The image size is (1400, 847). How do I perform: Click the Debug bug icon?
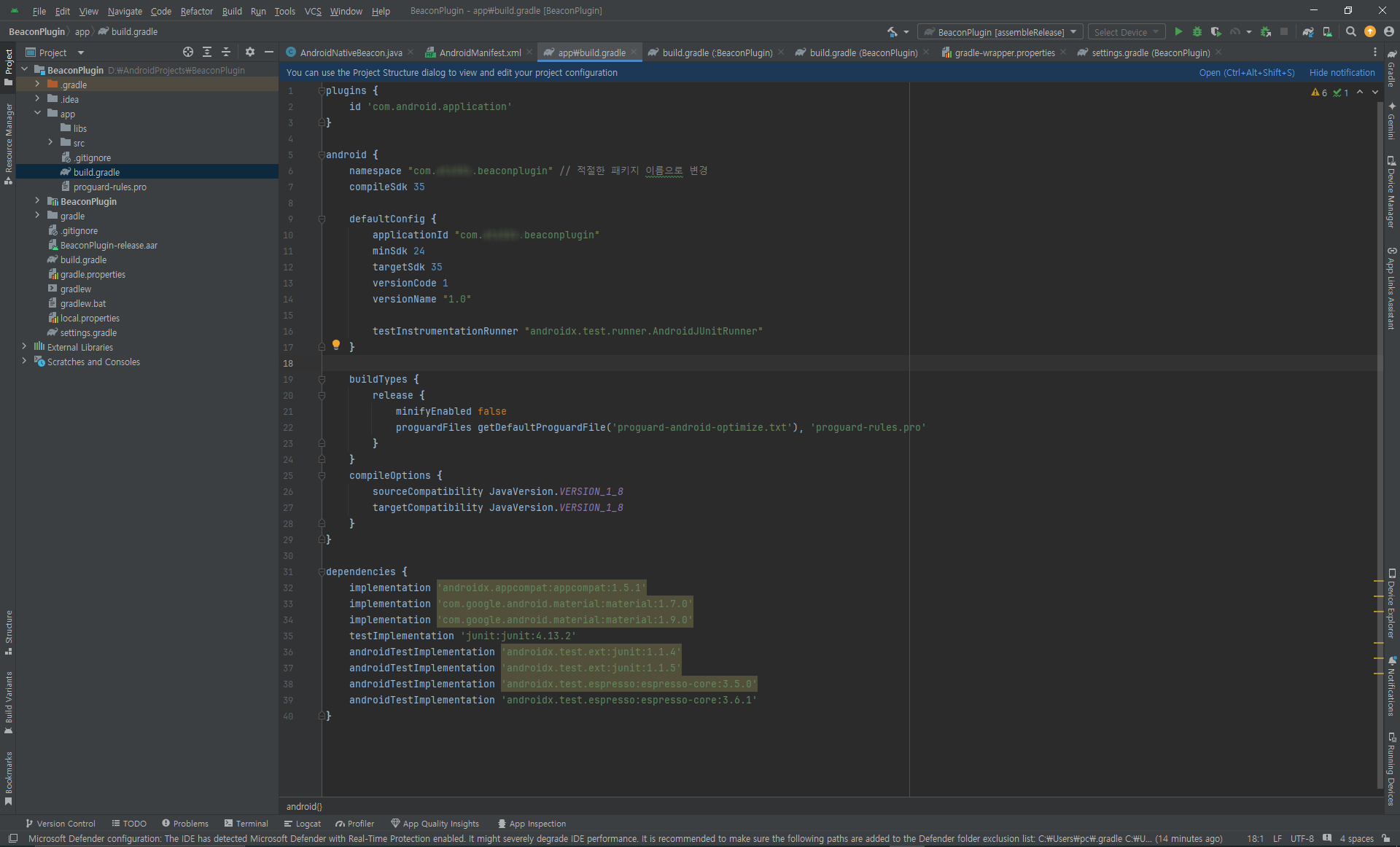point(1197,32)
